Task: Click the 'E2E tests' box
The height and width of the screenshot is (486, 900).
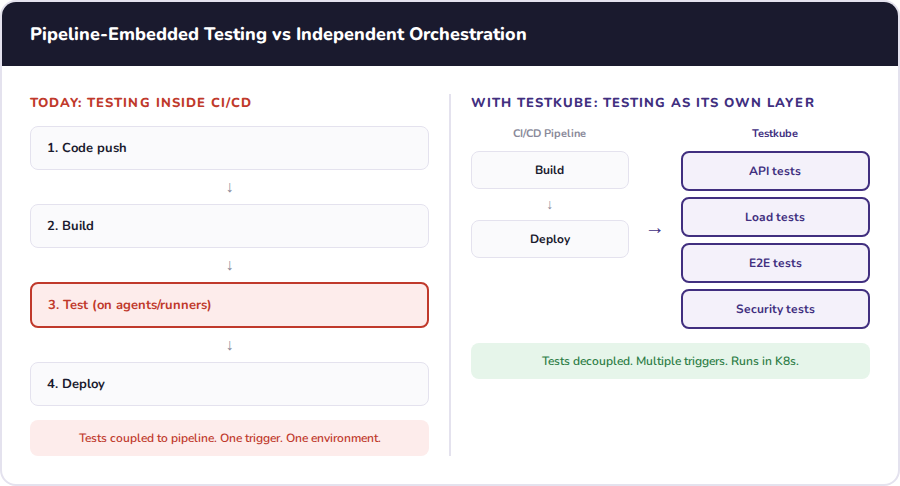Action: pos(775,263)
